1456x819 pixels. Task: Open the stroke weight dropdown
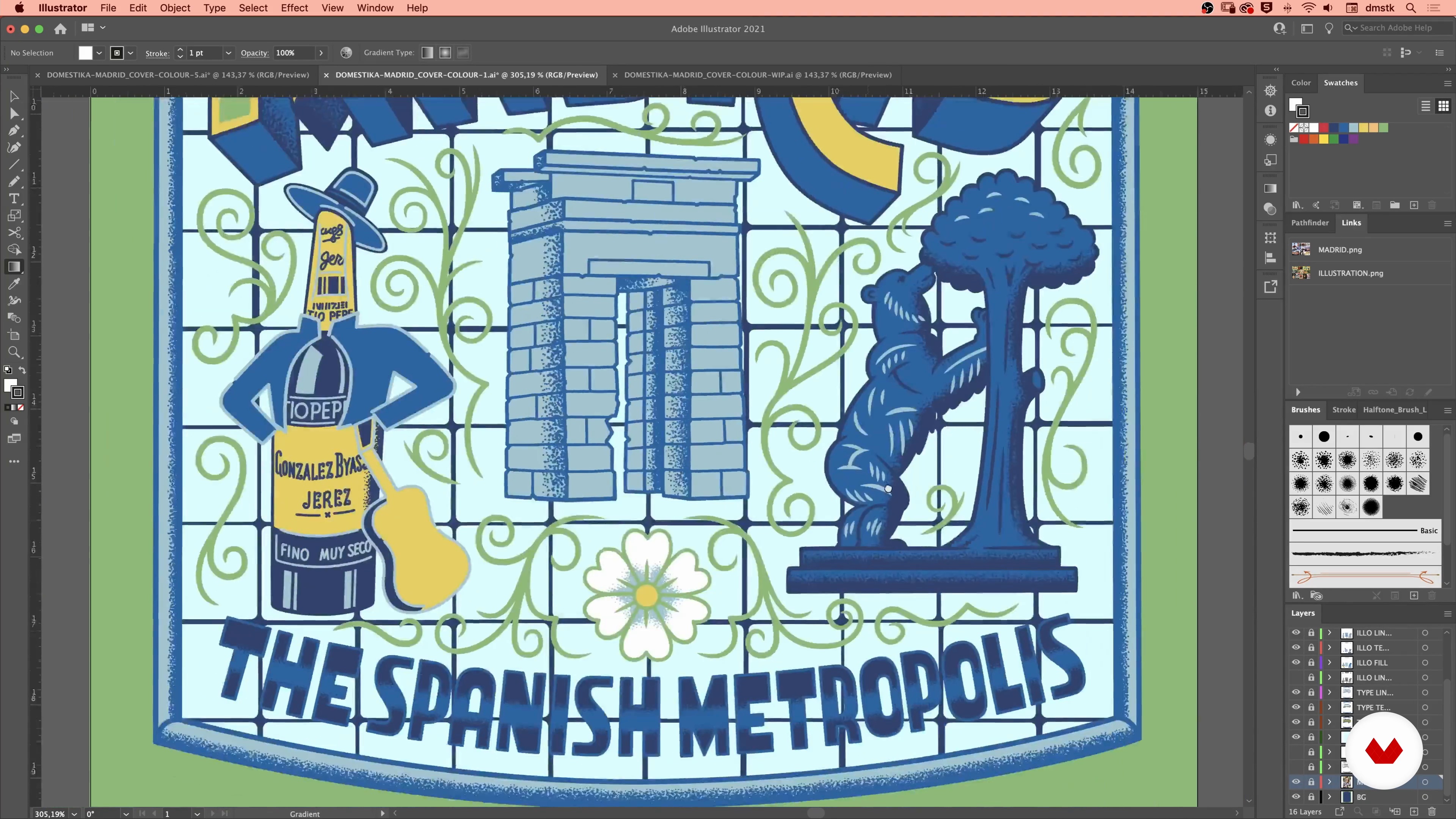228,53
